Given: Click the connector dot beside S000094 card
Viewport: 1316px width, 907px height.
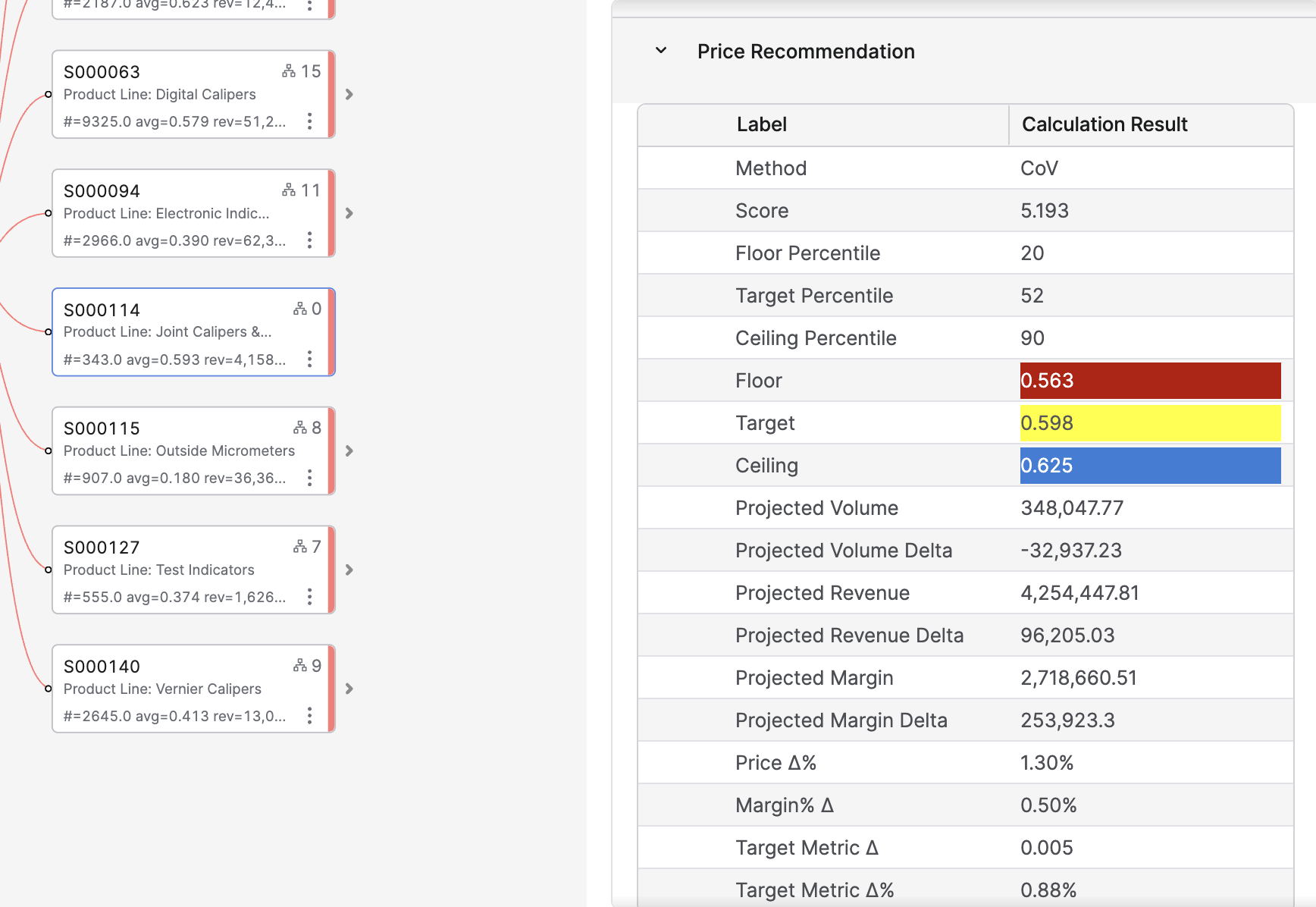Looking at the screenshot, I should click(x=49, y=213).
